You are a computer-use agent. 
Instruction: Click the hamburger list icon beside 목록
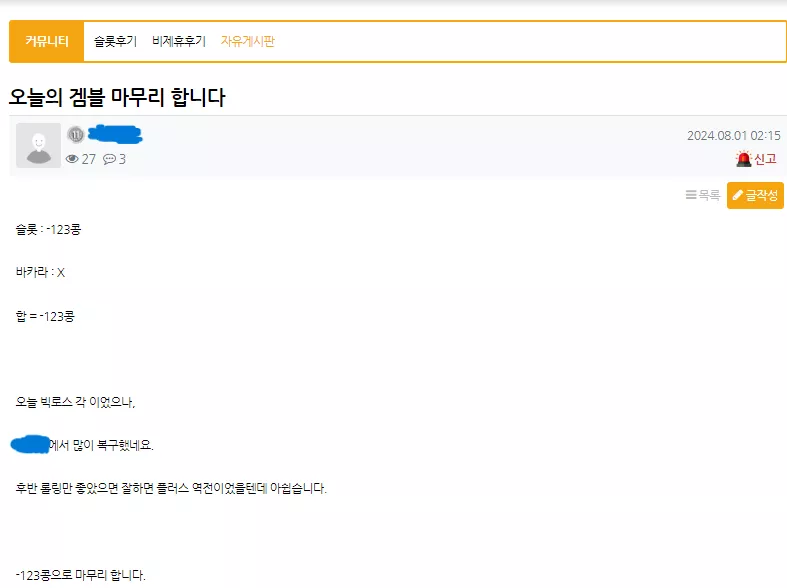coord(691,195)
